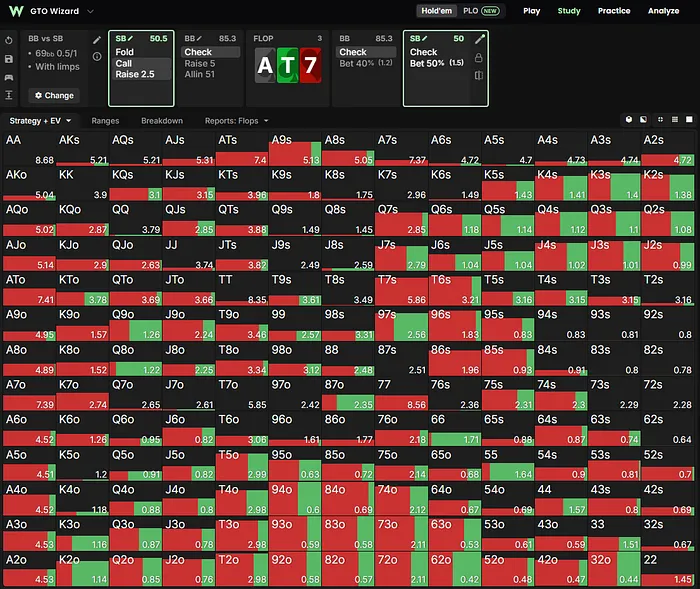Click the 55 hand cell
Screen dimensions: 700x589
pos(508,464)
